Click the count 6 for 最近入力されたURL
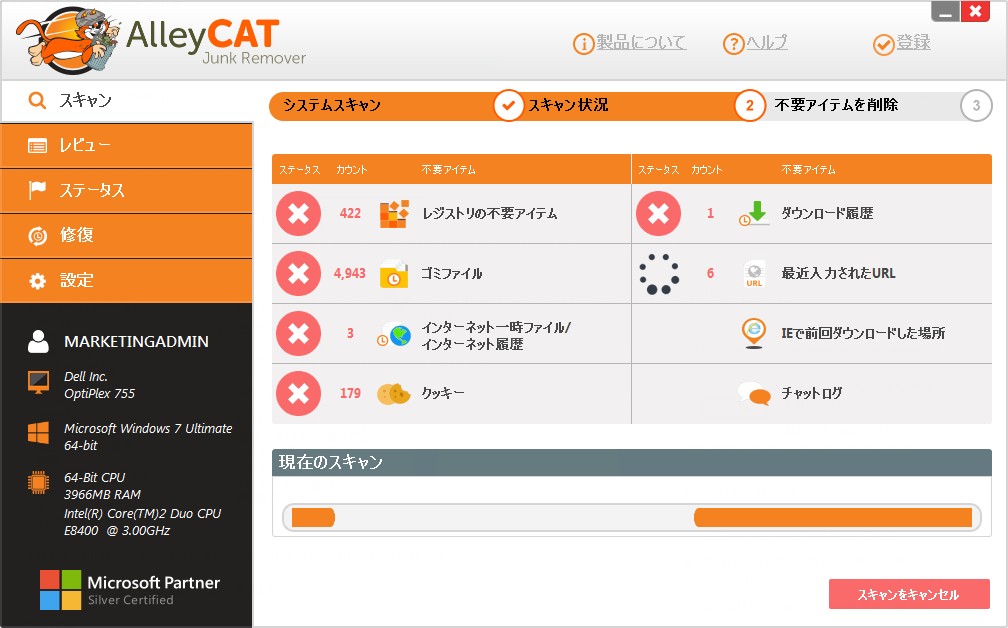 pyautogui.click(x=710, y=274)
